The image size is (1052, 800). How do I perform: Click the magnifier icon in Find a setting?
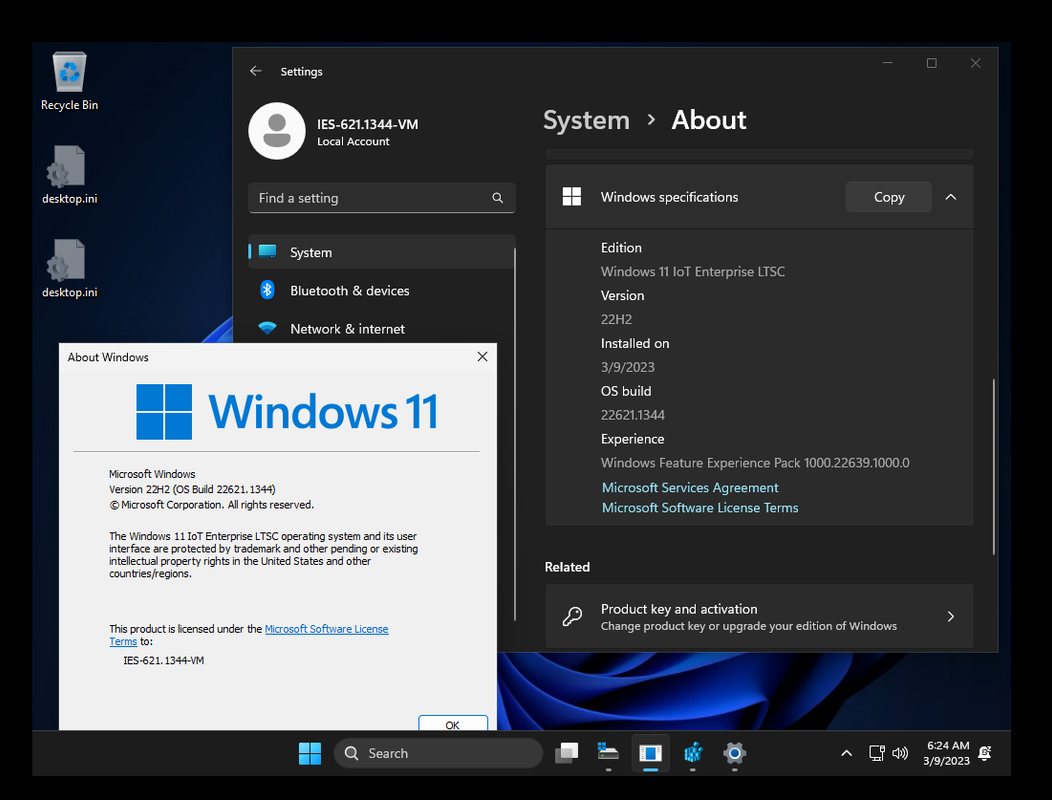[497, 197]
